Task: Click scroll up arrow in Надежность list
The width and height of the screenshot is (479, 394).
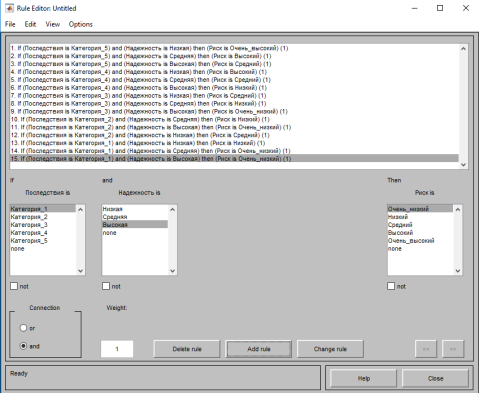Action: point(172,209)
